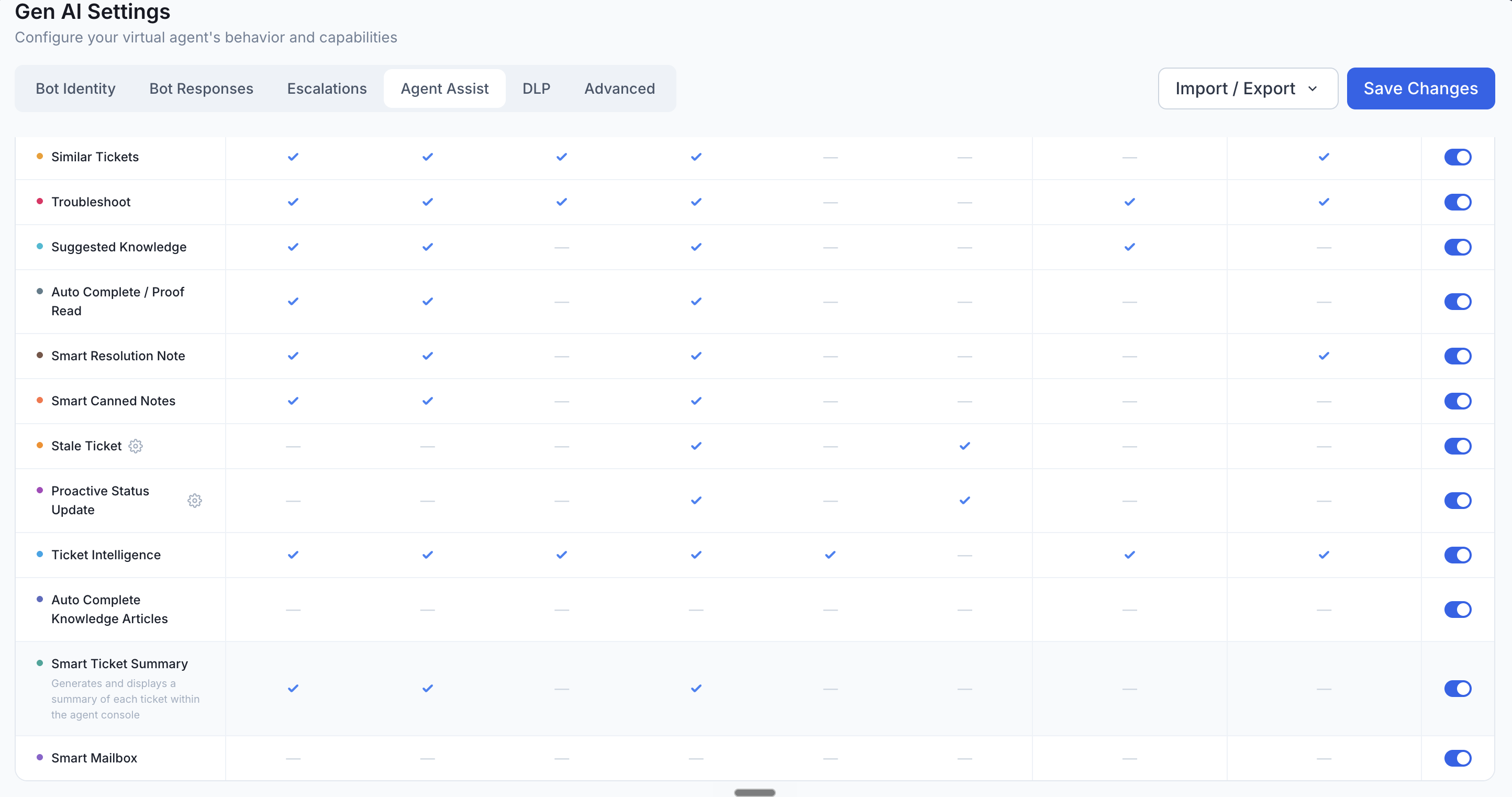
Task: Go to Escalations tab
Action: [x=327, y=88]
